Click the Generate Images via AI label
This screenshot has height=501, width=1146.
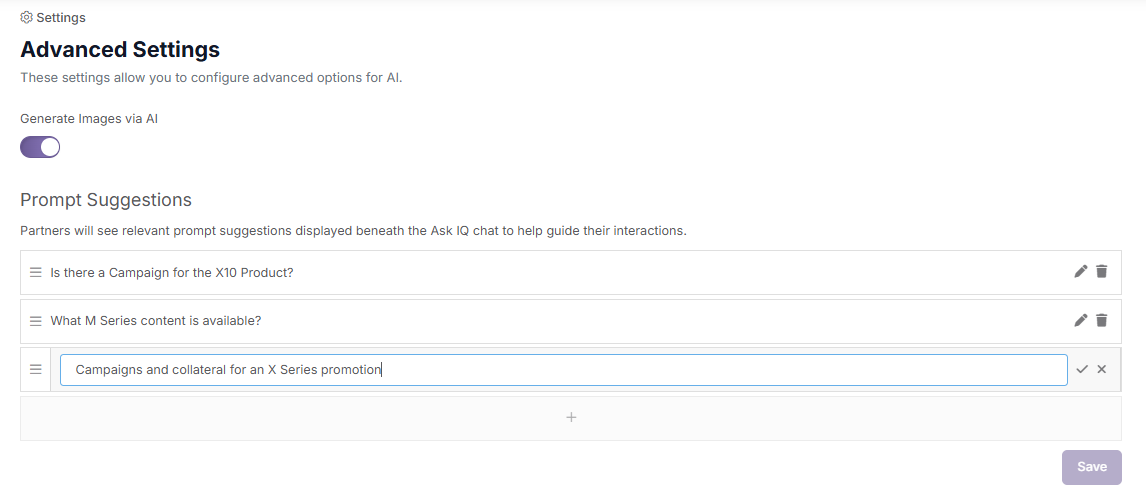click(89, 118)
